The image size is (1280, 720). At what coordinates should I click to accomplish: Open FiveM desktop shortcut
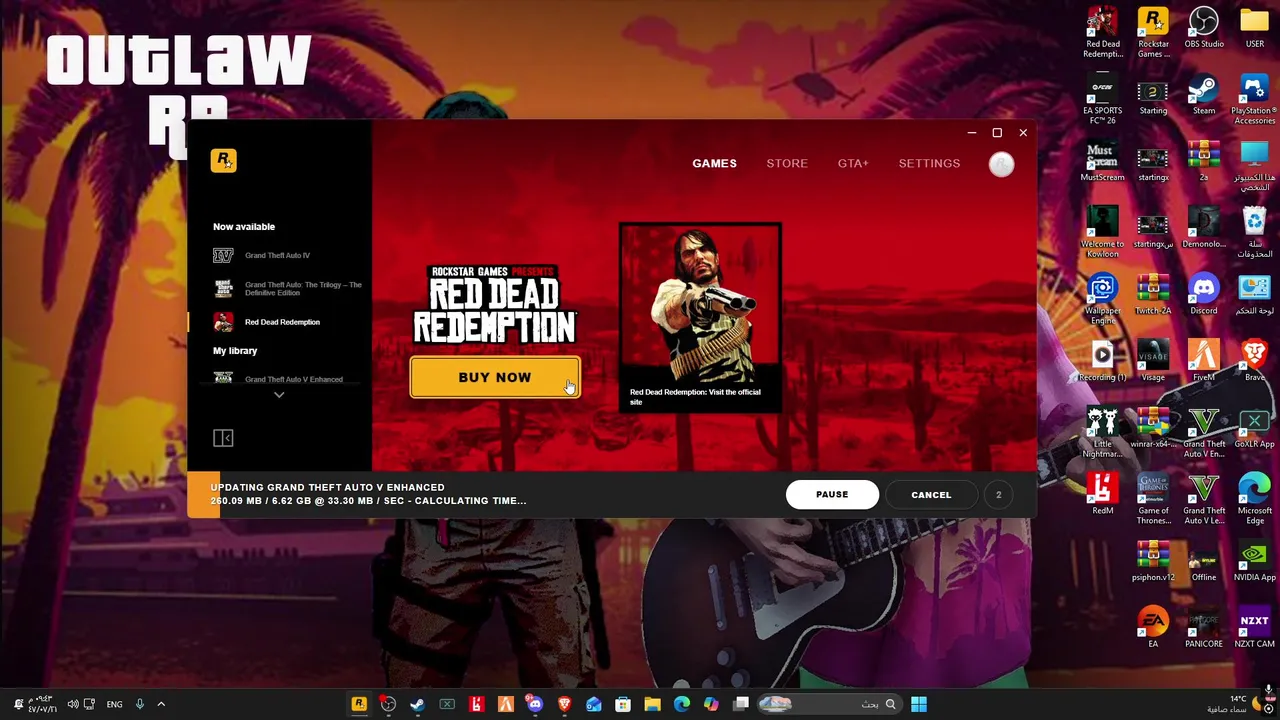point(1204,361)
